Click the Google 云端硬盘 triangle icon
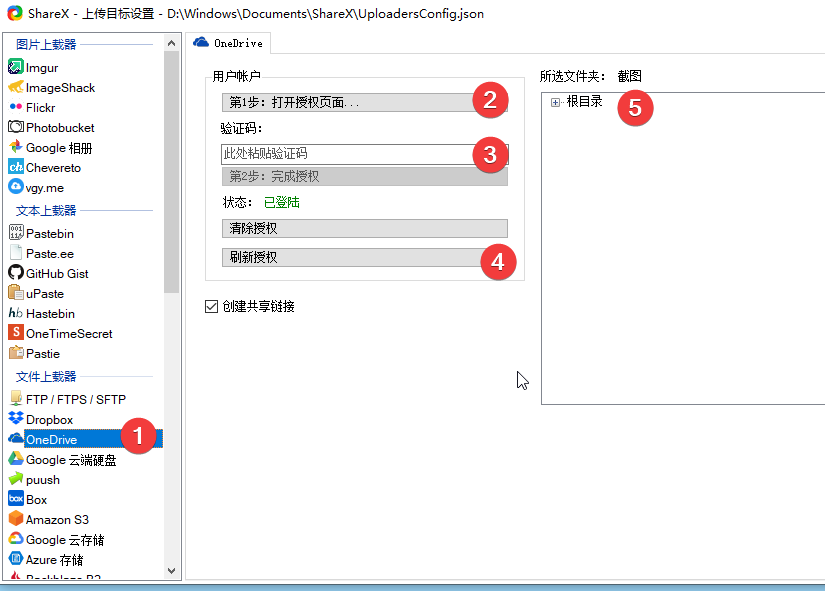Viewport: 825px width, 591px height. tap(16, 459)
